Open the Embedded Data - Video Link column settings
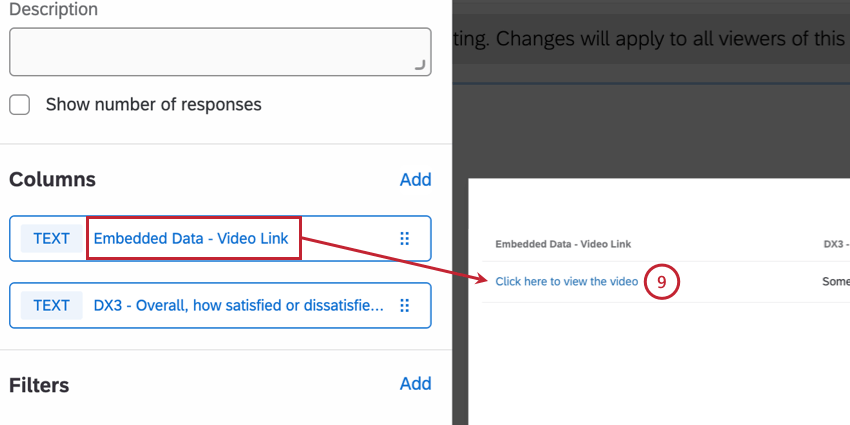 pyautogui.click(x=191, y=238)
